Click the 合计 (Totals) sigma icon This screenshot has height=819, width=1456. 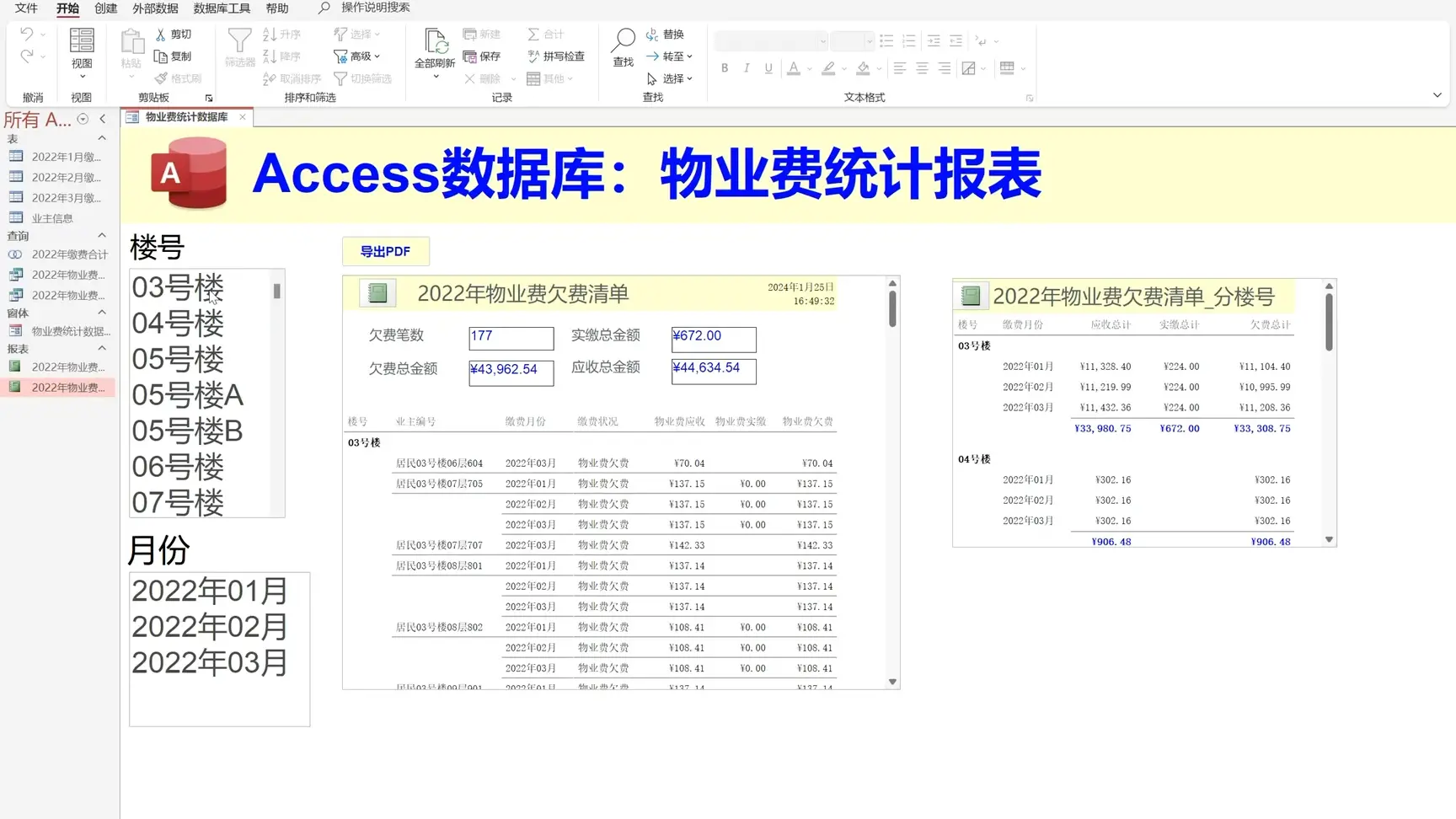pyautogui.click(x=533, y=35)
